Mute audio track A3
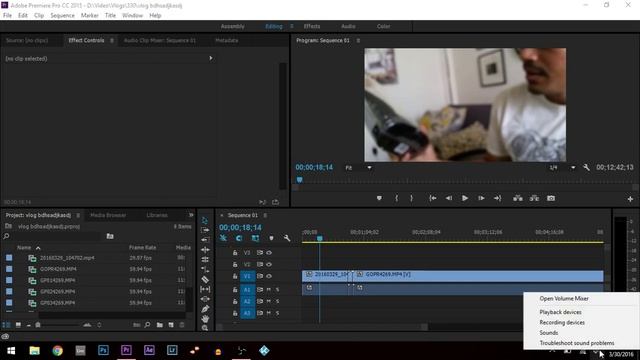Image resolution: width=640 pixels, height=360 pixels. click(269, 313)
